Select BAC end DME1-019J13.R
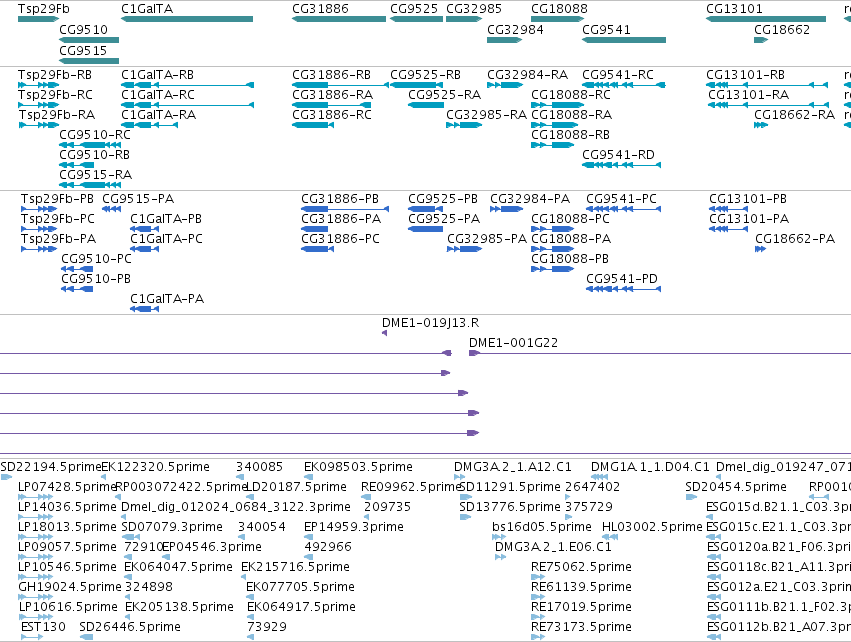The height and width of the screenshot is (642, 851). [430, 323]
